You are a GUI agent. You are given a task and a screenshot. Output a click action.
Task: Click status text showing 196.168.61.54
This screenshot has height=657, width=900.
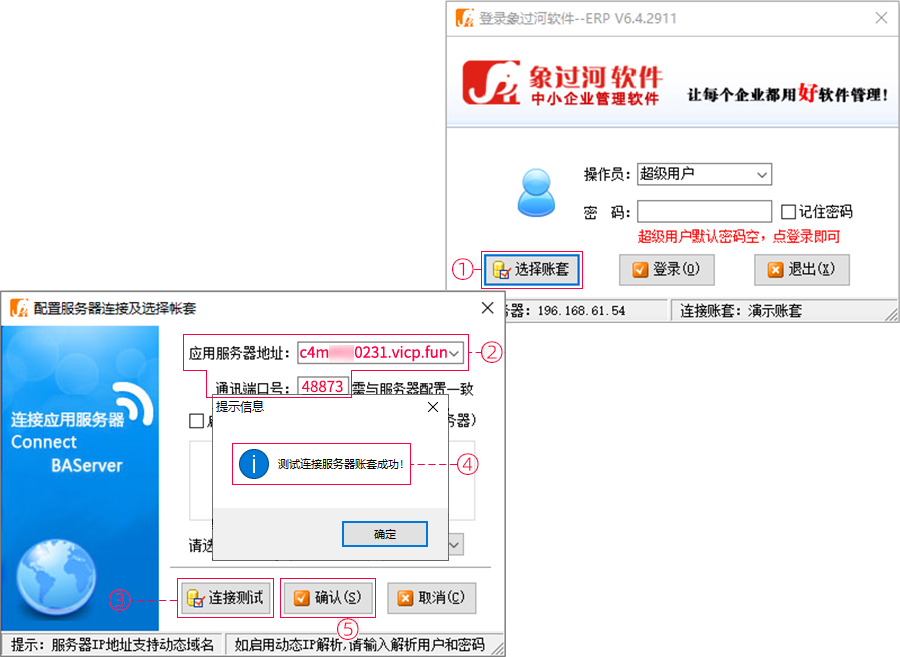coord(581,311)
